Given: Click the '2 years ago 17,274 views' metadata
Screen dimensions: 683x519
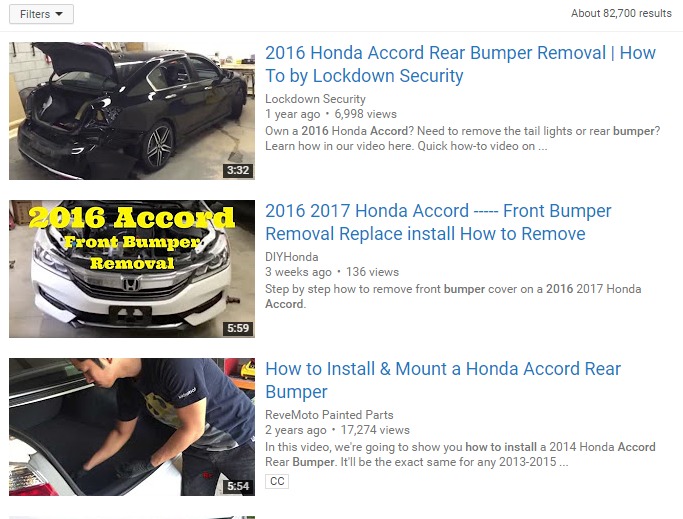Looking at the screenshot, I should [x=338, y=430].
